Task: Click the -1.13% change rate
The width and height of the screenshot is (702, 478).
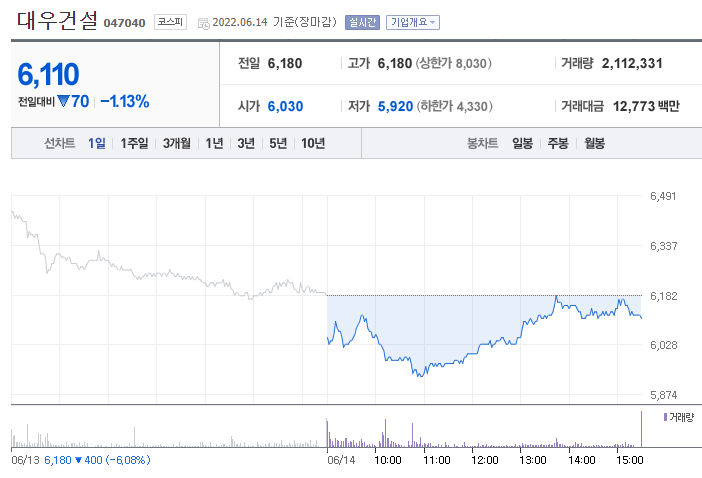Action: click(x=125, y=101)
